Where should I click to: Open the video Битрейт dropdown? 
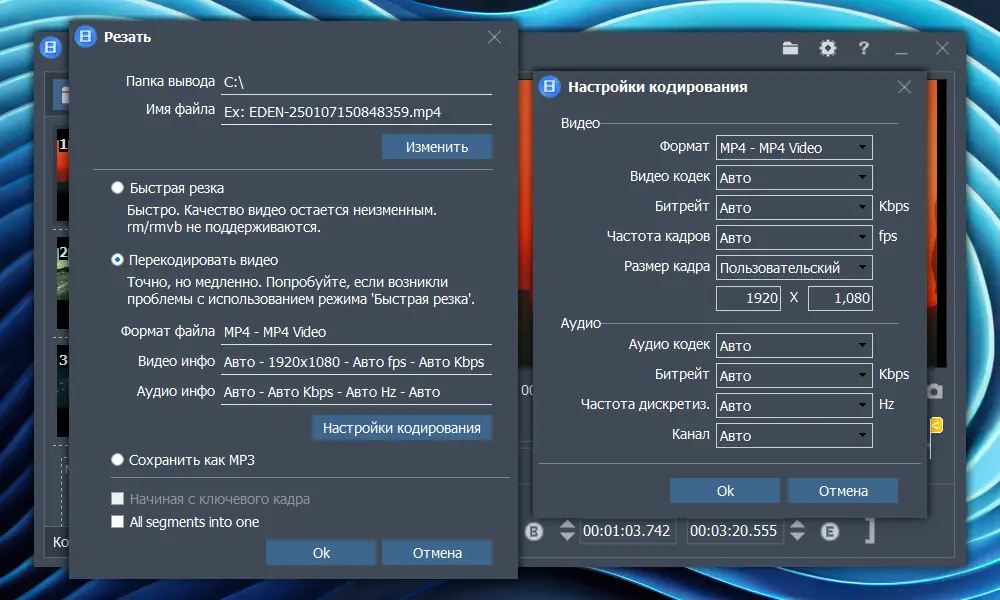tap(794, 208)
